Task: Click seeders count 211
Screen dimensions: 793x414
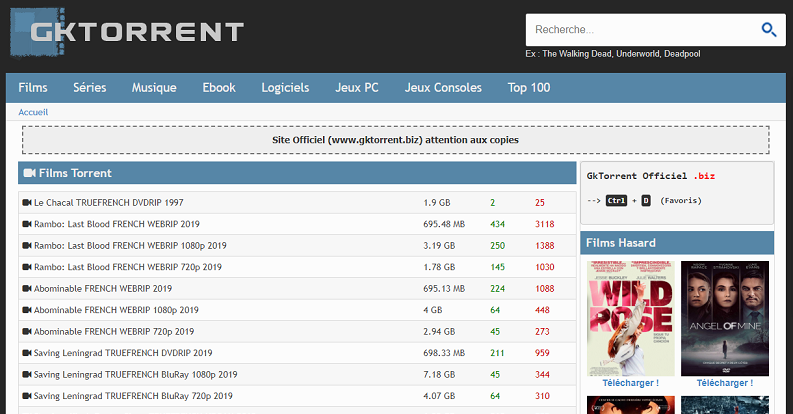Action: pos(497,353)
